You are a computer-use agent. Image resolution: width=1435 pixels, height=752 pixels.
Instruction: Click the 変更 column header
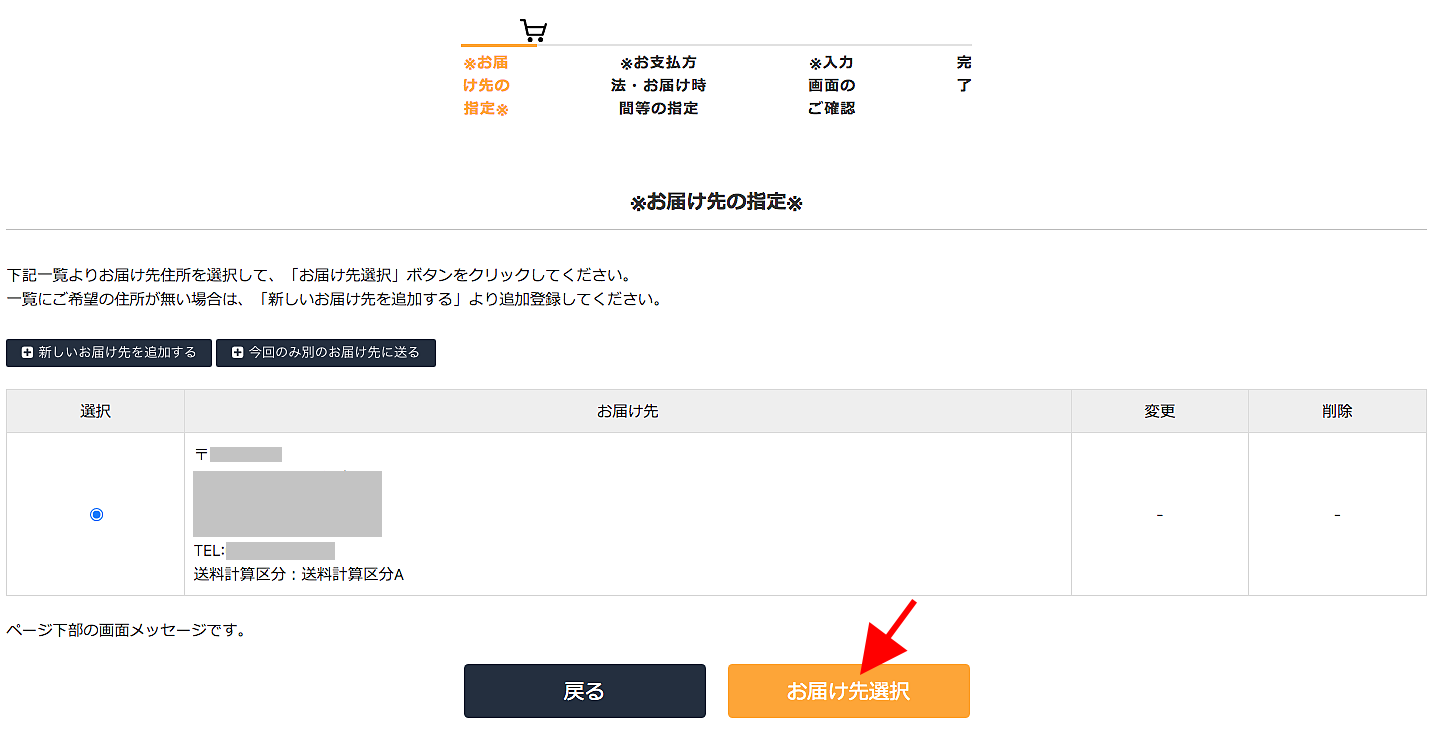coord(1160,411)
